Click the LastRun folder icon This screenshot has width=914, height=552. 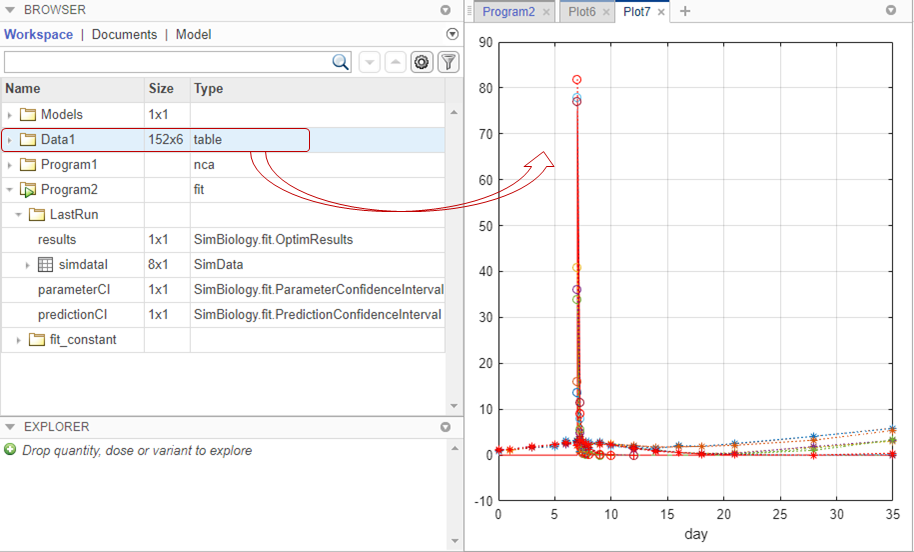coord(37,215)
